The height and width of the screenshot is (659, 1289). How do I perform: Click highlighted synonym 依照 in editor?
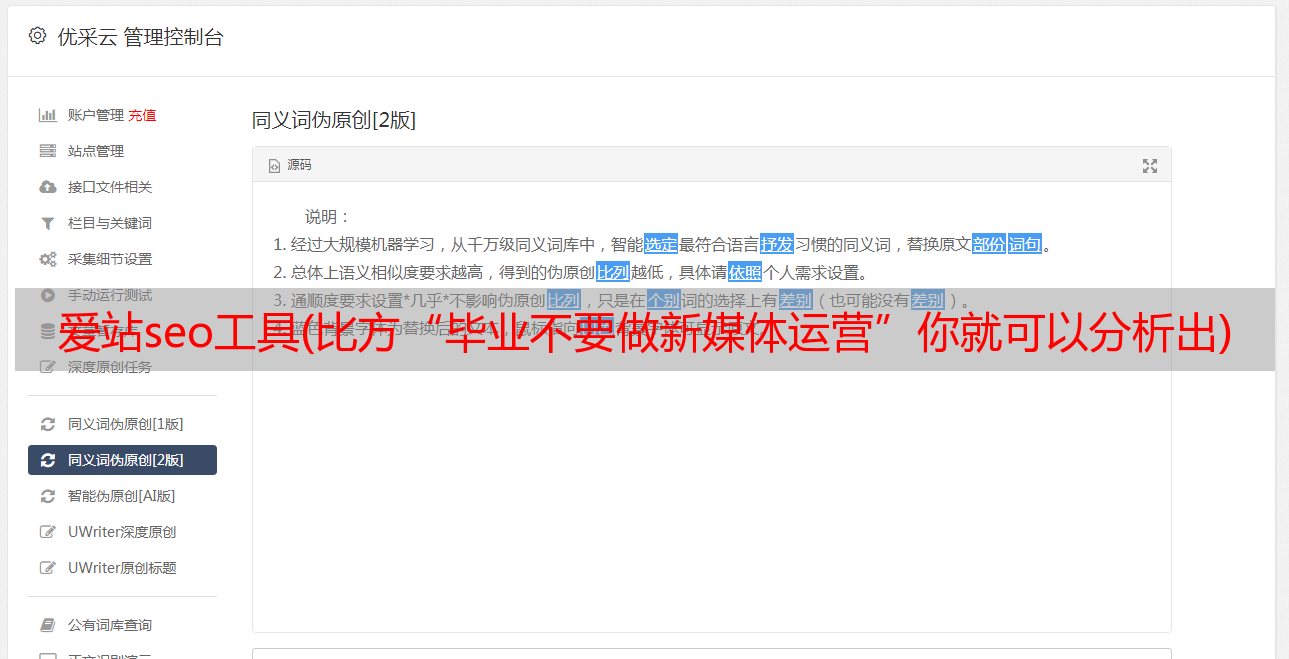745,272
